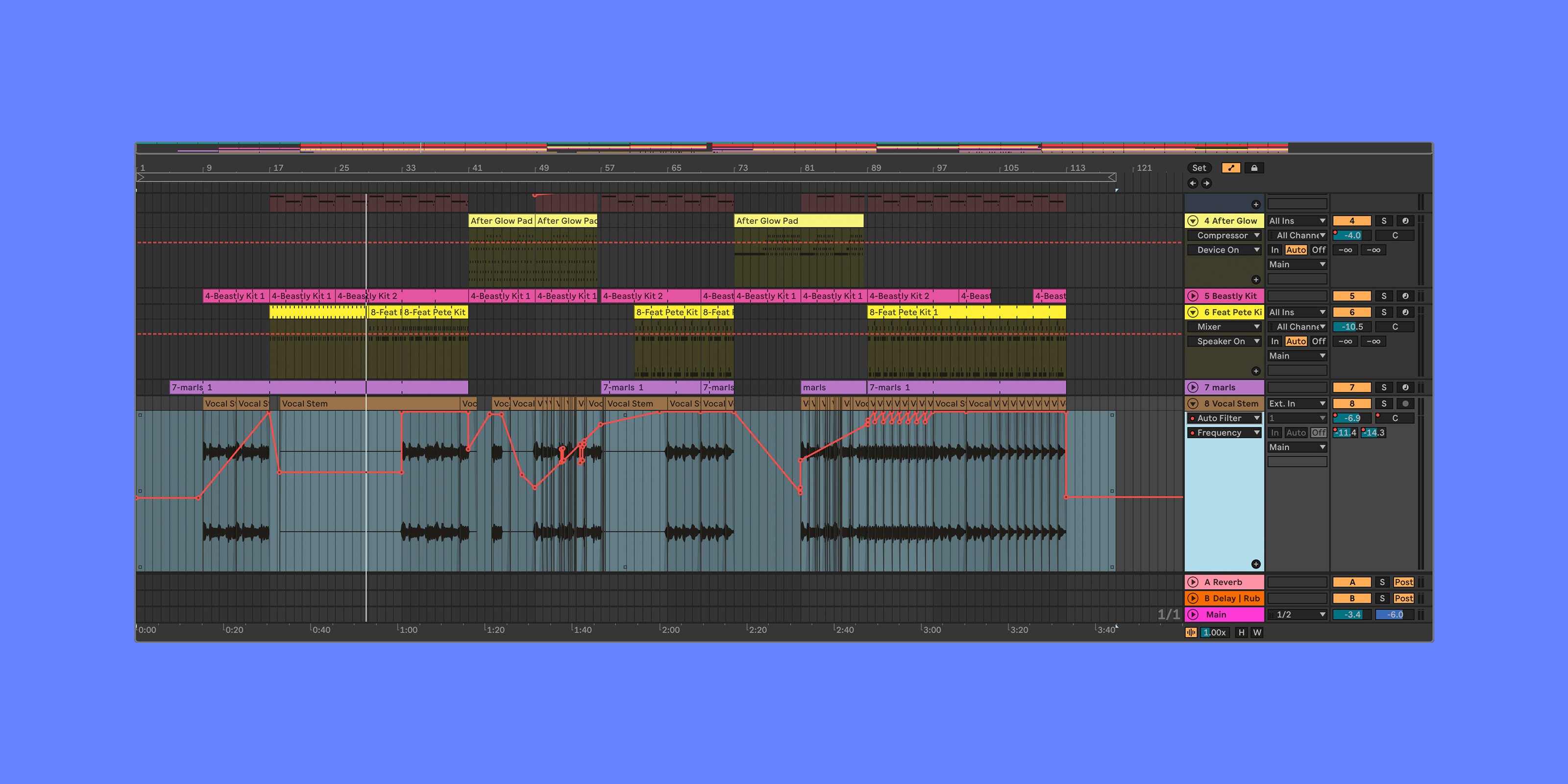Image resolution: width=1568 pixels, height=784 pixels.
Task: Set After Glow monitor to In
Action: click(x=1274, y=250)
